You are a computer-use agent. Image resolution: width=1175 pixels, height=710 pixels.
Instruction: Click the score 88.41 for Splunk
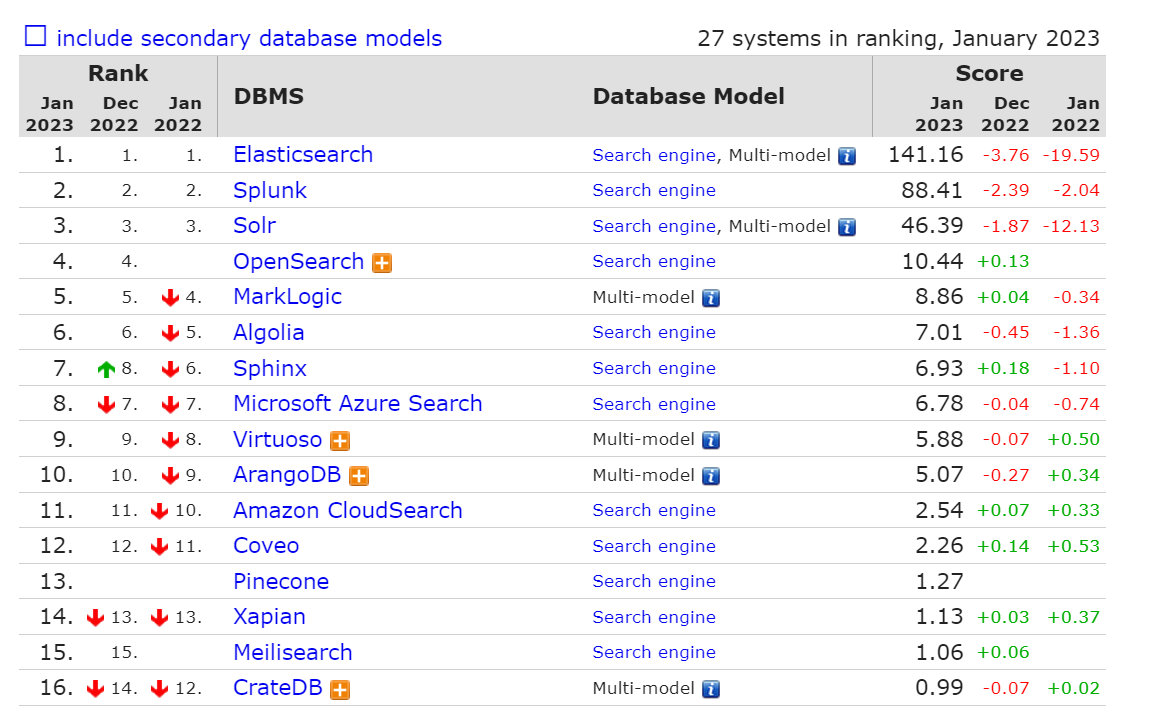(932, 190)
